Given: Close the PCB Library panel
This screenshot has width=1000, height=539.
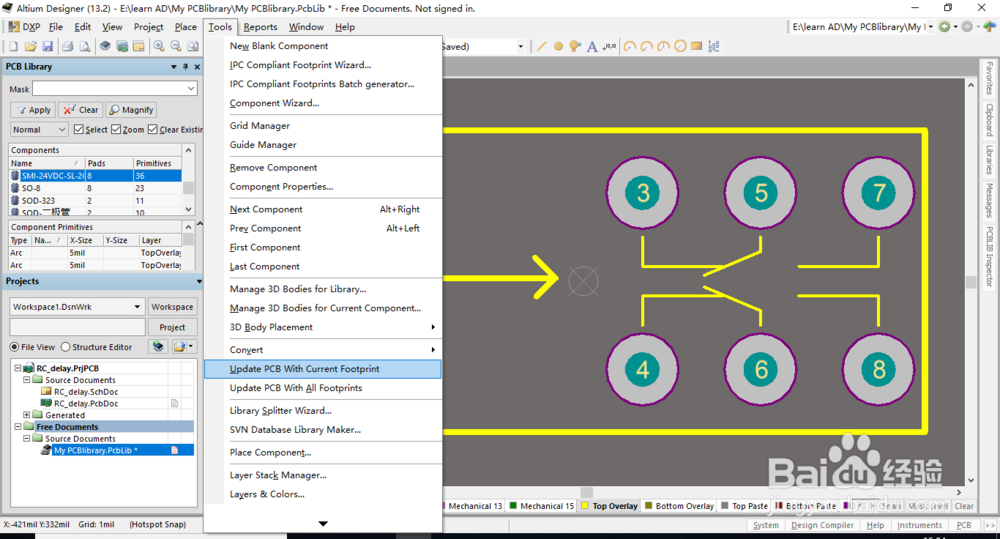Looking at the screenshot, I should pos(197,66).
